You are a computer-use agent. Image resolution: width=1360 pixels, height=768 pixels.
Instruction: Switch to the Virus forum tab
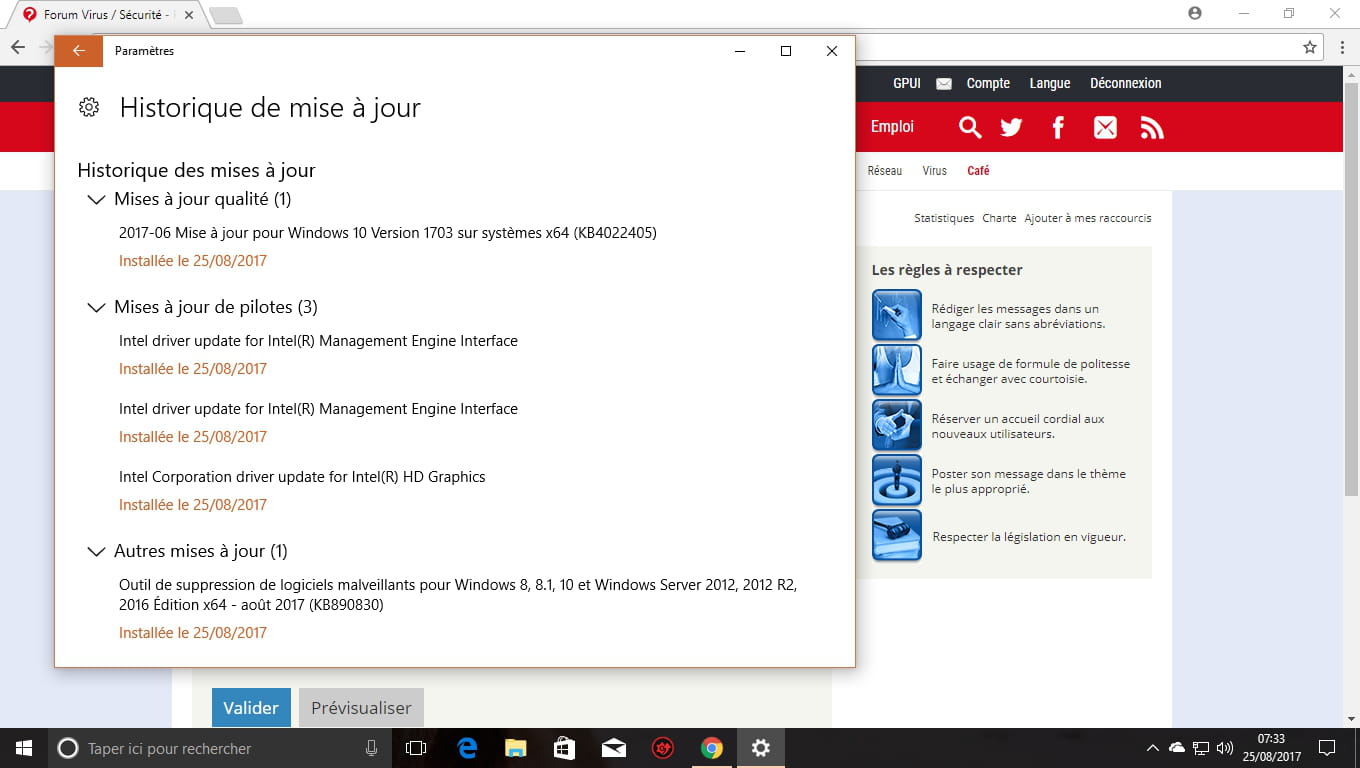pyautogui.click(x=935, y=171)
